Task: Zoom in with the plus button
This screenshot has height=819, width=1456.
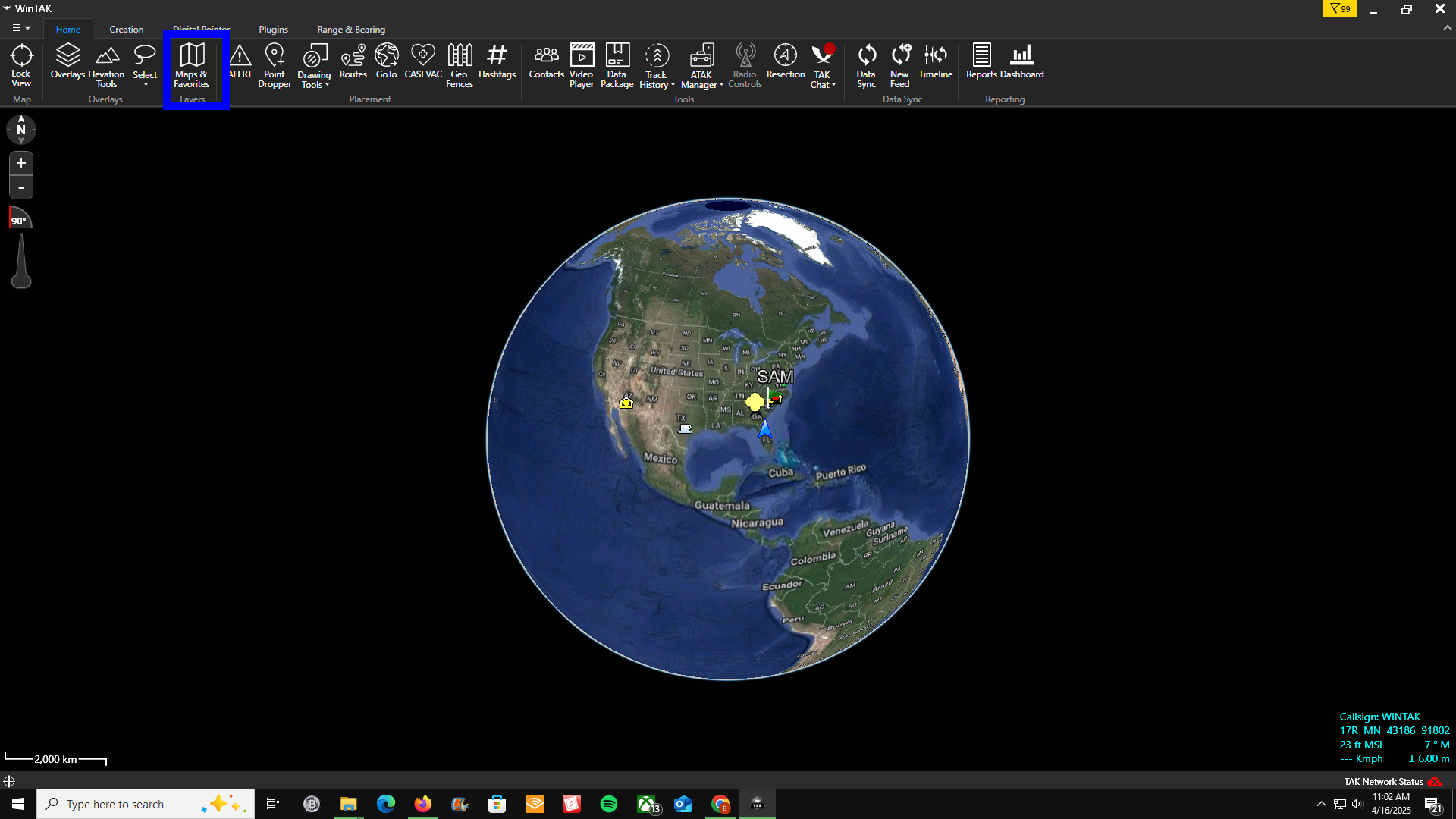Action: click(21, 163)
